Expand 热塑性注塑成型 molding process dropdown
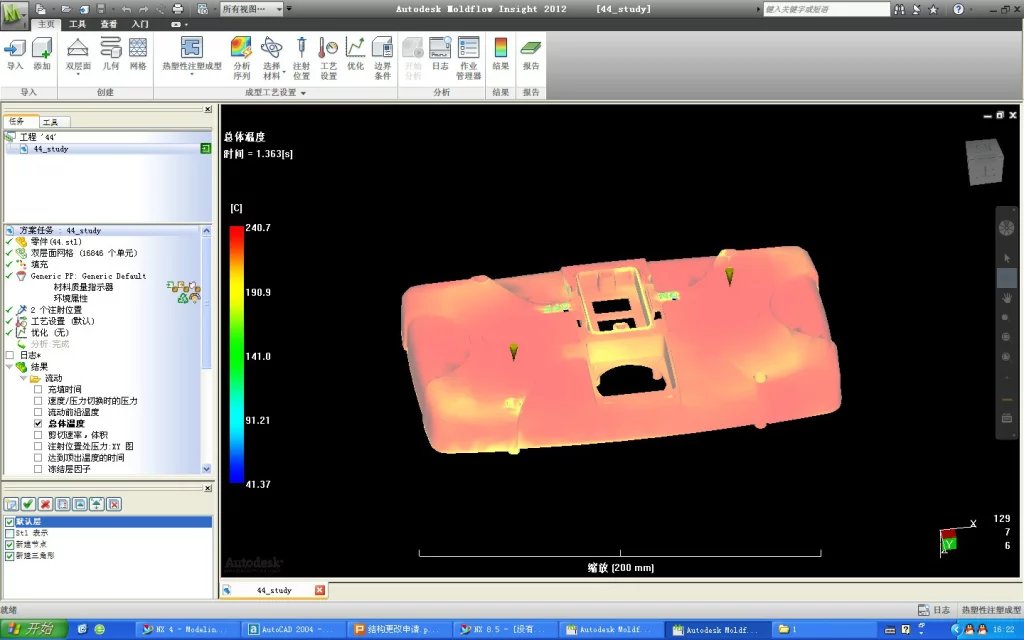Image resolution: width=1024 pixels, height=640 pixels. coord(192,73)
